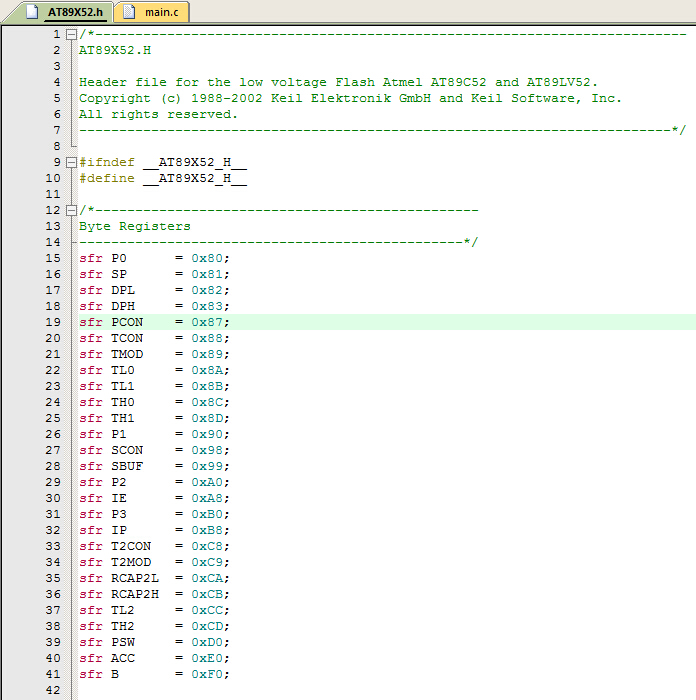Image resolution: width=696 pixels, height=700 pixels.
Task: Click the 'Copyright (c) 1988-2002 Keil' comment line
Action: [x=350, y=98]
